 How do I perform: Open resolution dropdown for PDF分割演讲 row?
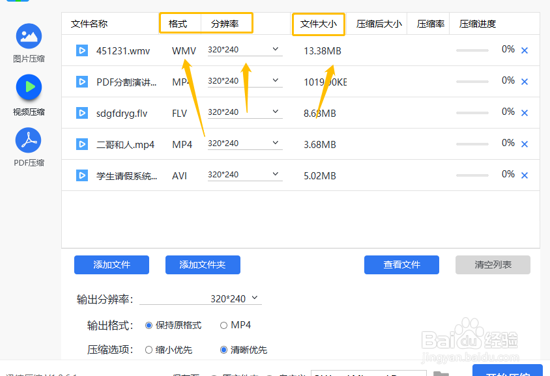click(x=245, y=81)
